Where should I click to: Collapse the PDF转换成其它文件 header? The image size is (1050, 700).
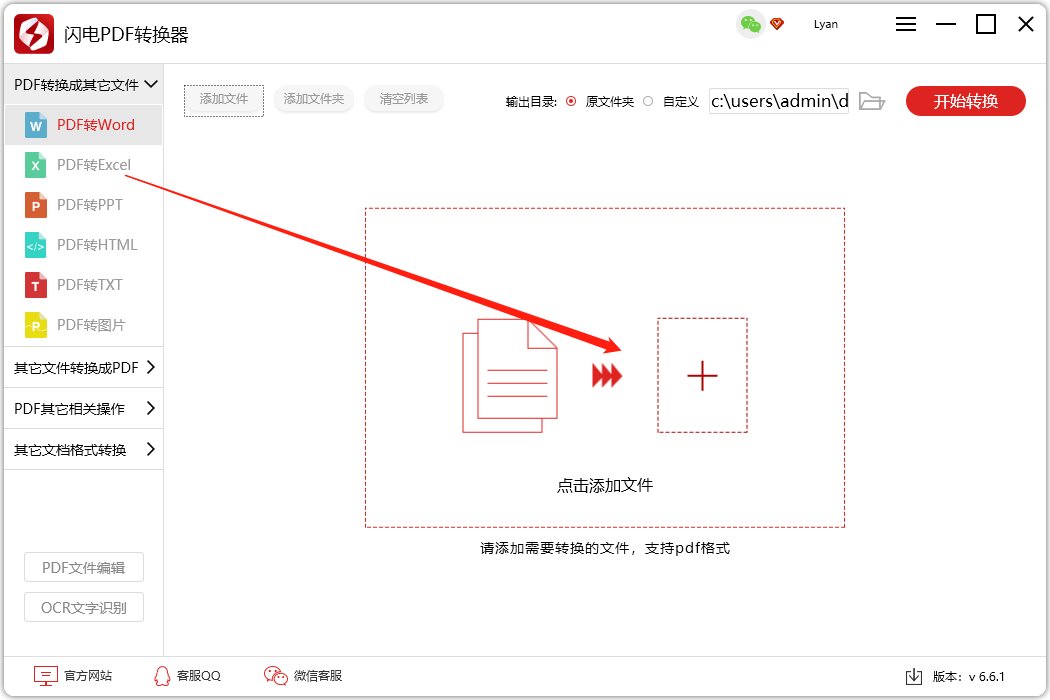click(x=80, y=85)
